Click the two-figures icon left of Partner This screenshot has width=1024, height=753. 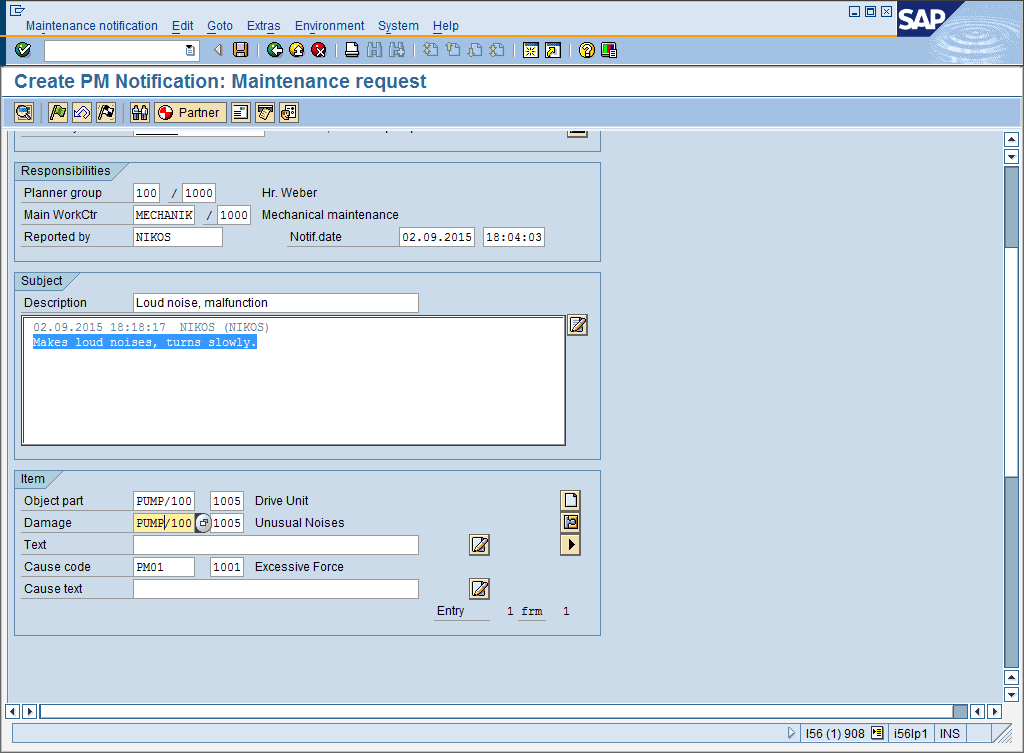(140, 112)
